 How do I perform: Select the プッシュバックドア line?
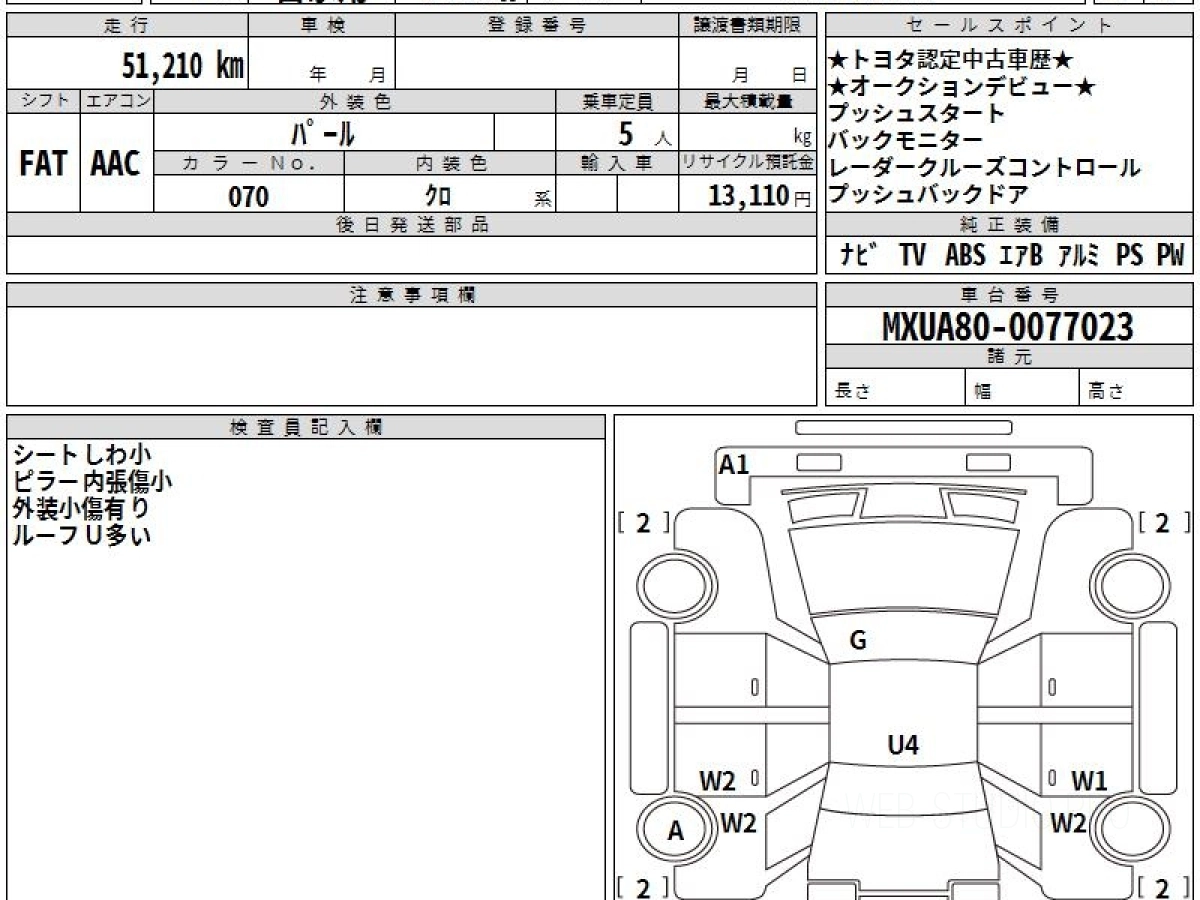(x=927, y=194)
